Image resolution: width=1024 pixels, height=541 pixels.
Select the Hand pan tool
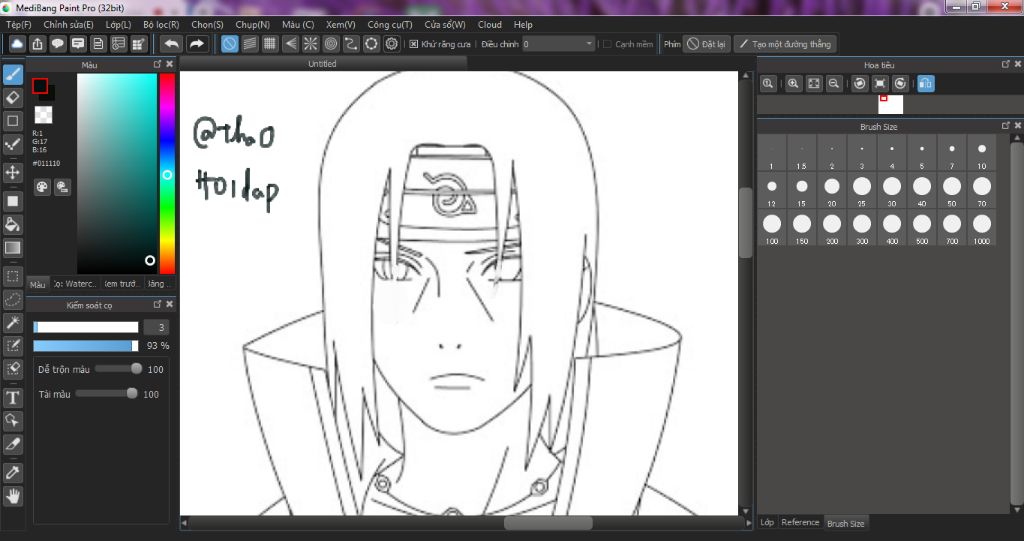12,497
